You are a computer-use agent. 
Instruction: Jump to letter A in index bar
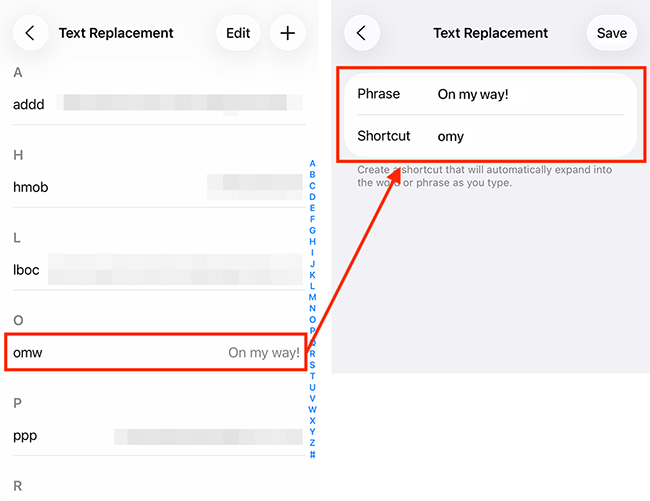(312, 164)
